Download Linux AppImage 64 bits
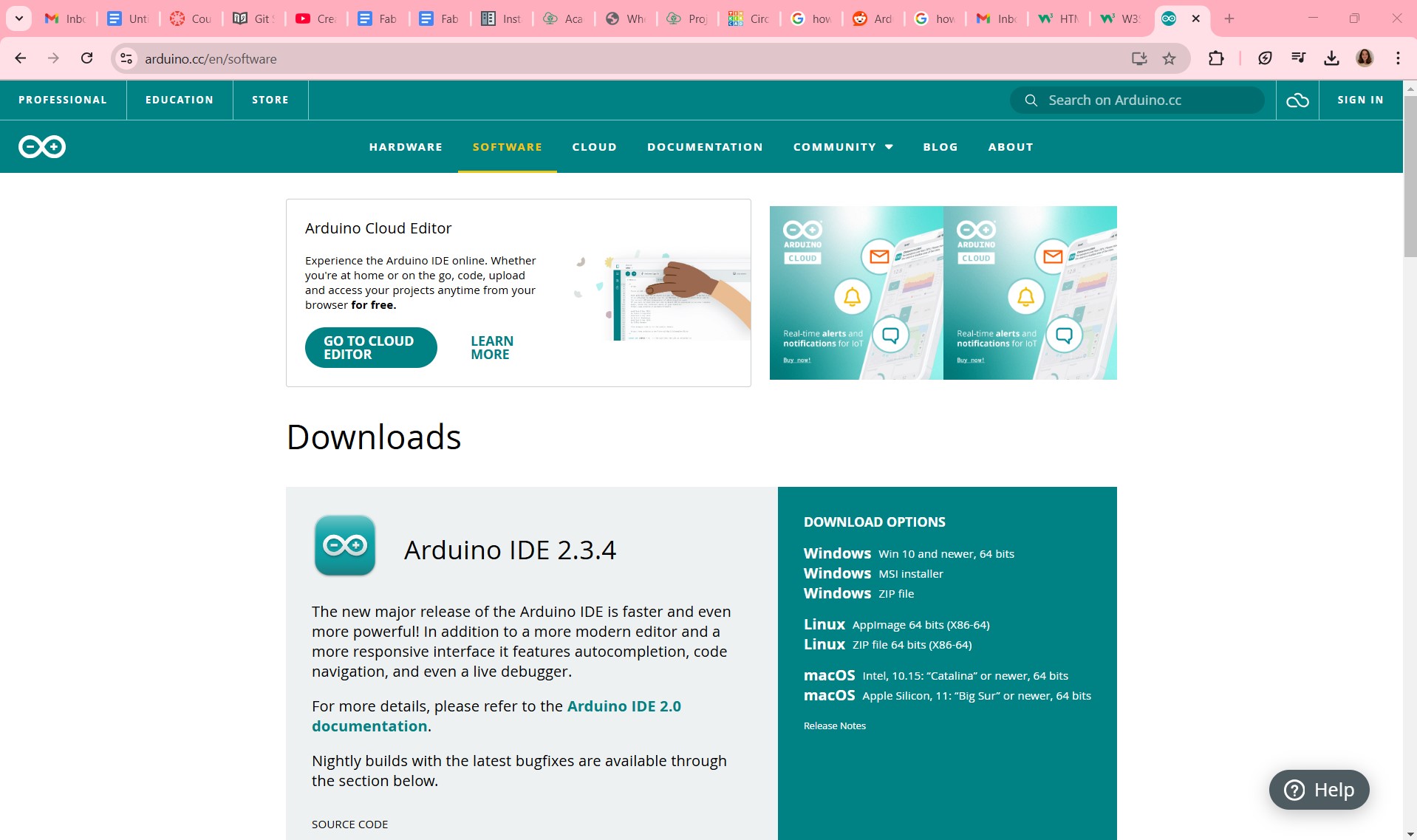 897,624
